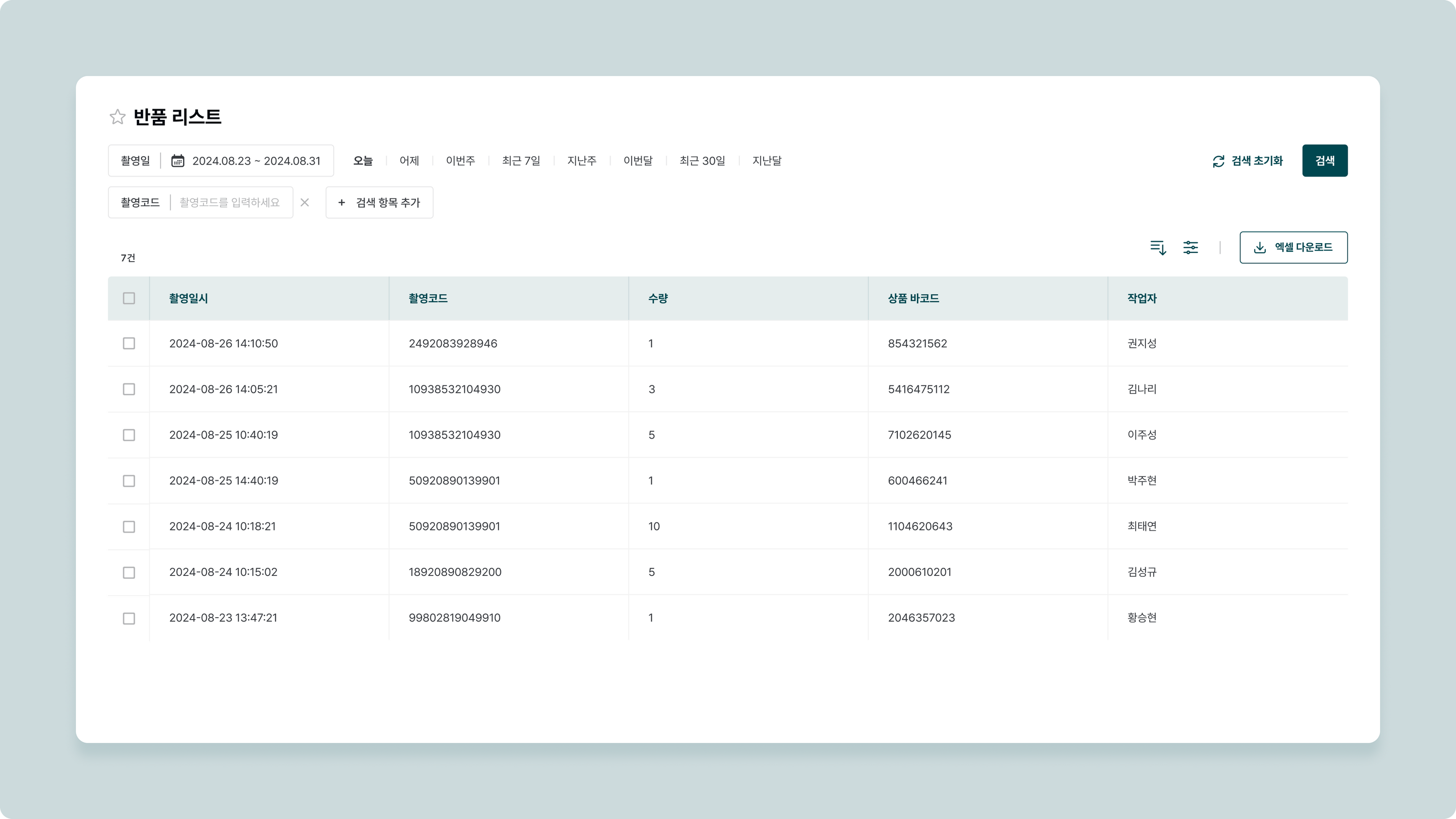Open the column filter settings icon
Viewport: 1456px width, 819px height.
pyautogui.click(x=1191, y=247)
